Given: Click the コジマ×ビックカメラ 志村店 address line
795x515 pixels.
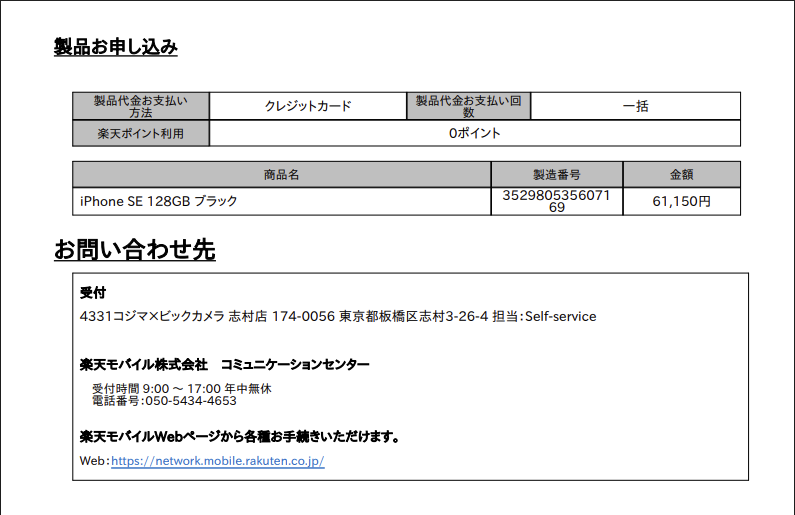Looking at the screenshot, I should [338, 316].
